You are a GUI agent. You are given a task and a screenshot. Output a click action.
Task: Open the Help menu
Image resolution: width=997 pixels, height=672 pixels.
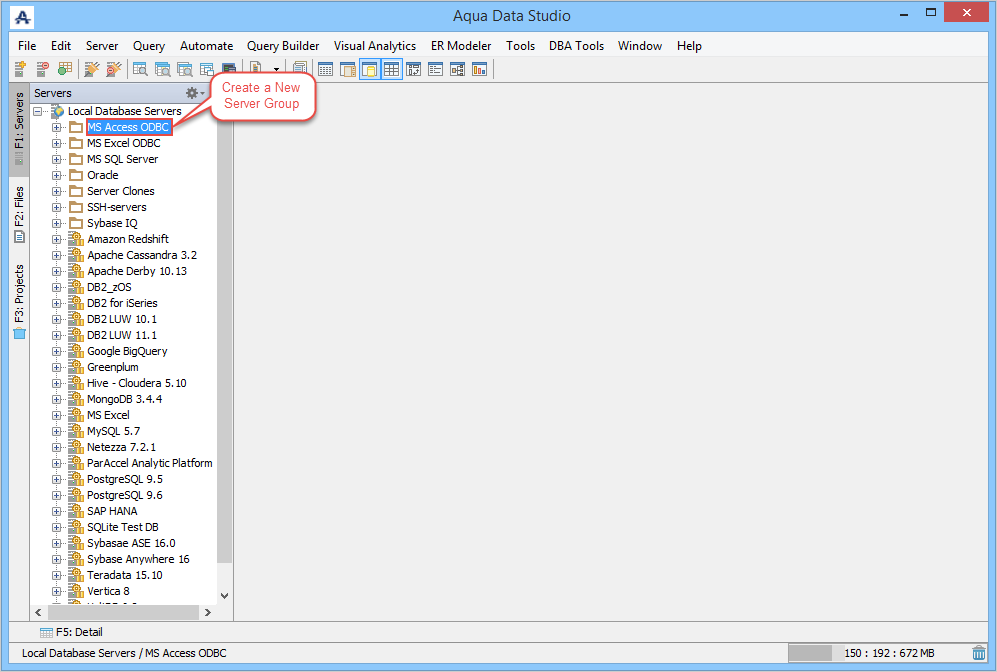point(689,46)
